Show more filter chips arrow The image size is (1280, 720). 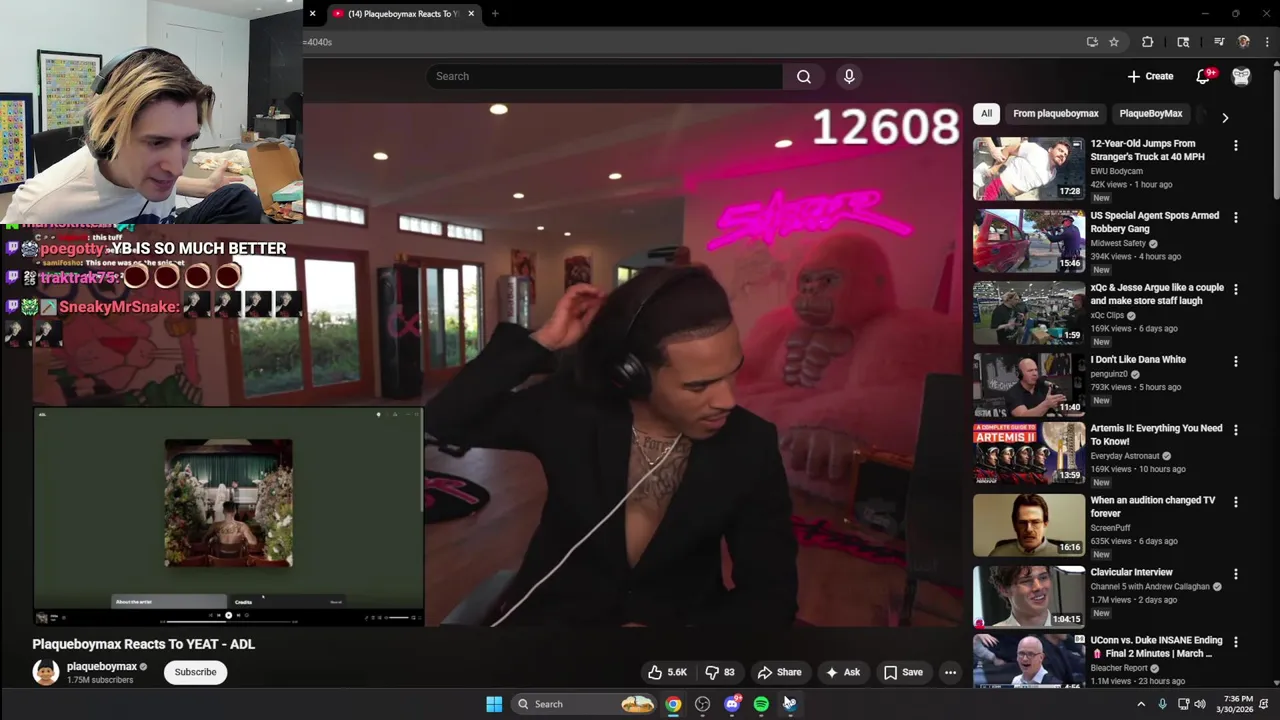click(x=1225, y=117)
